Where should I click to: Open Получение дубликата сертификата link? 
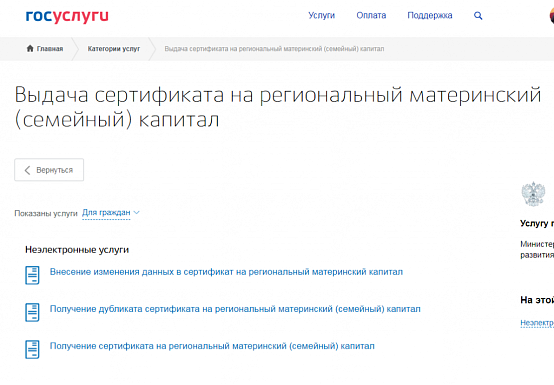pyautogui.click(x=235, y=309)
